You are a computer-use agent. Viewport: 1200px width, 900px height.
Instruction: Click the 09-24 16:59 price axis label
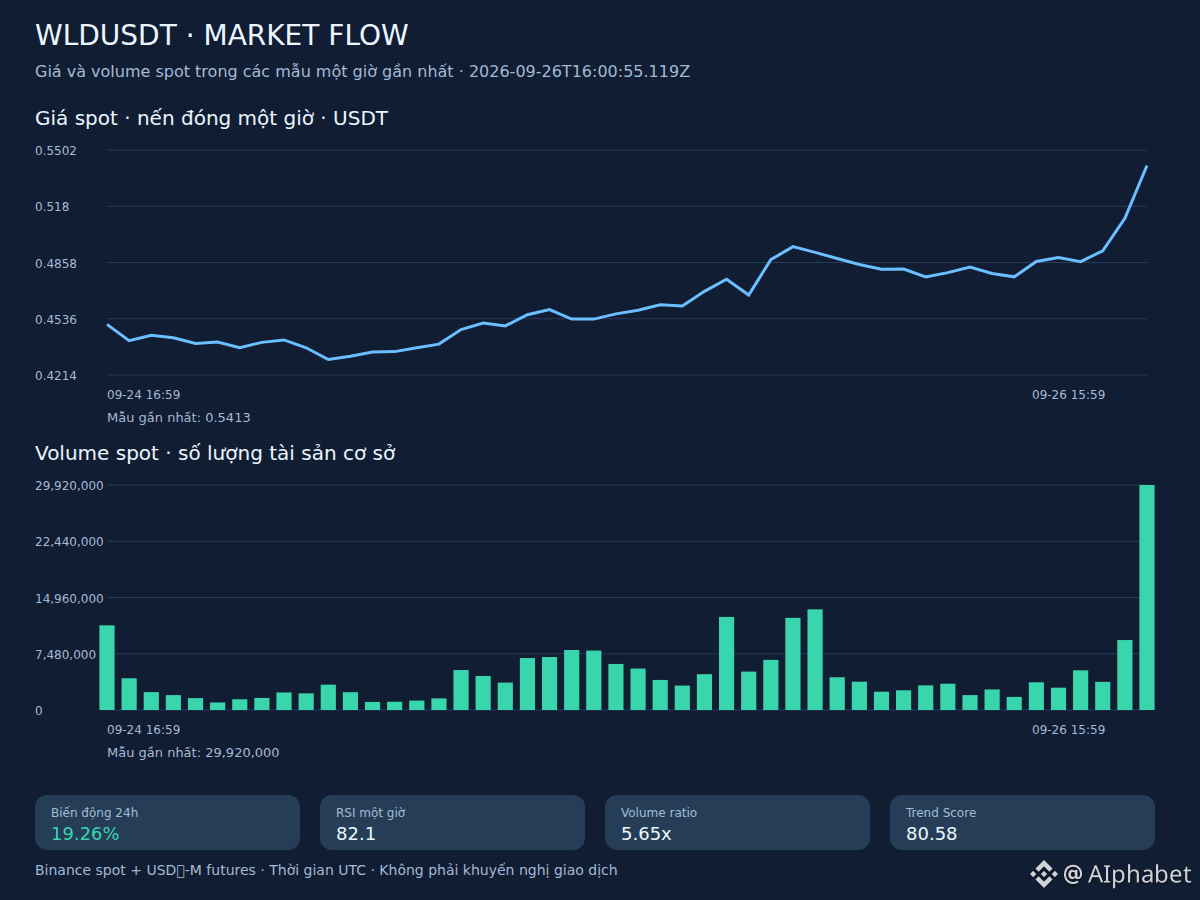coord(143,395)
